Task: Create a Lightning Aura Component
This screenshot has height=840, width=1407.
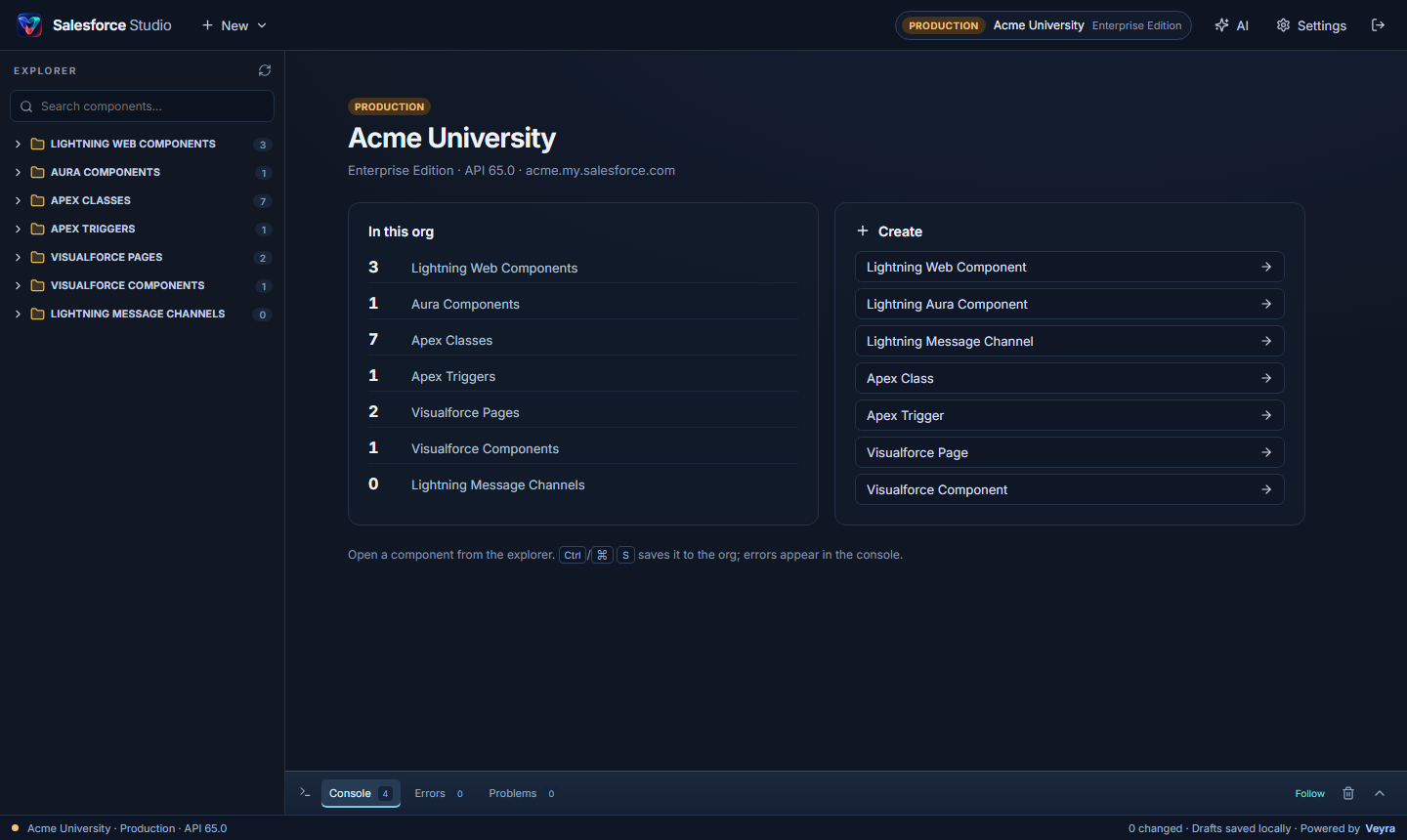Action: pos(1069,304)
